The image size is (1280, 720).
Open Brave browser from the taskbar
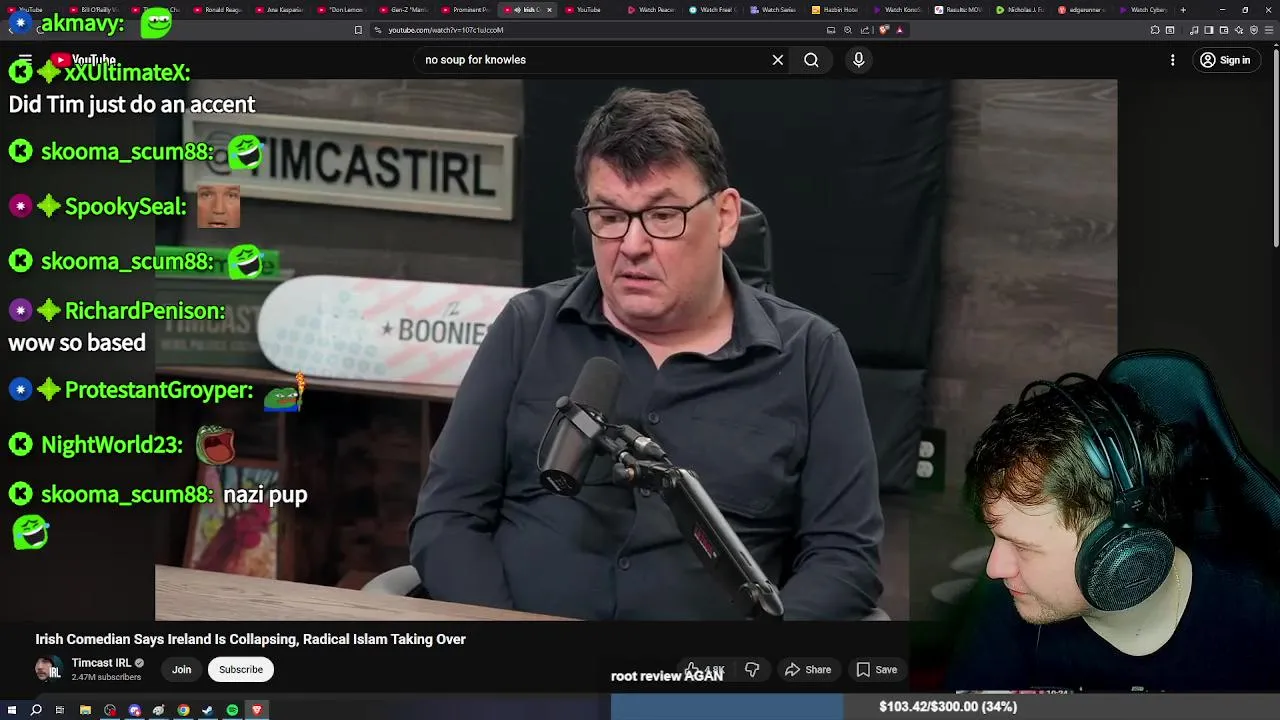tap(256, 710)
